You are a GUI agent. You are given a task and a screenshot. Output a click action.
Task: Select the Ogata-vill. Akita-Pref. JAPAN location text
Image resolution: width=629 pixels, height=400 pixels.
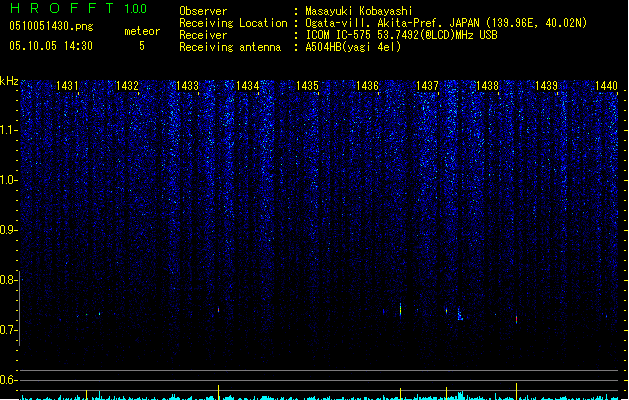click(x=446, y=23)
